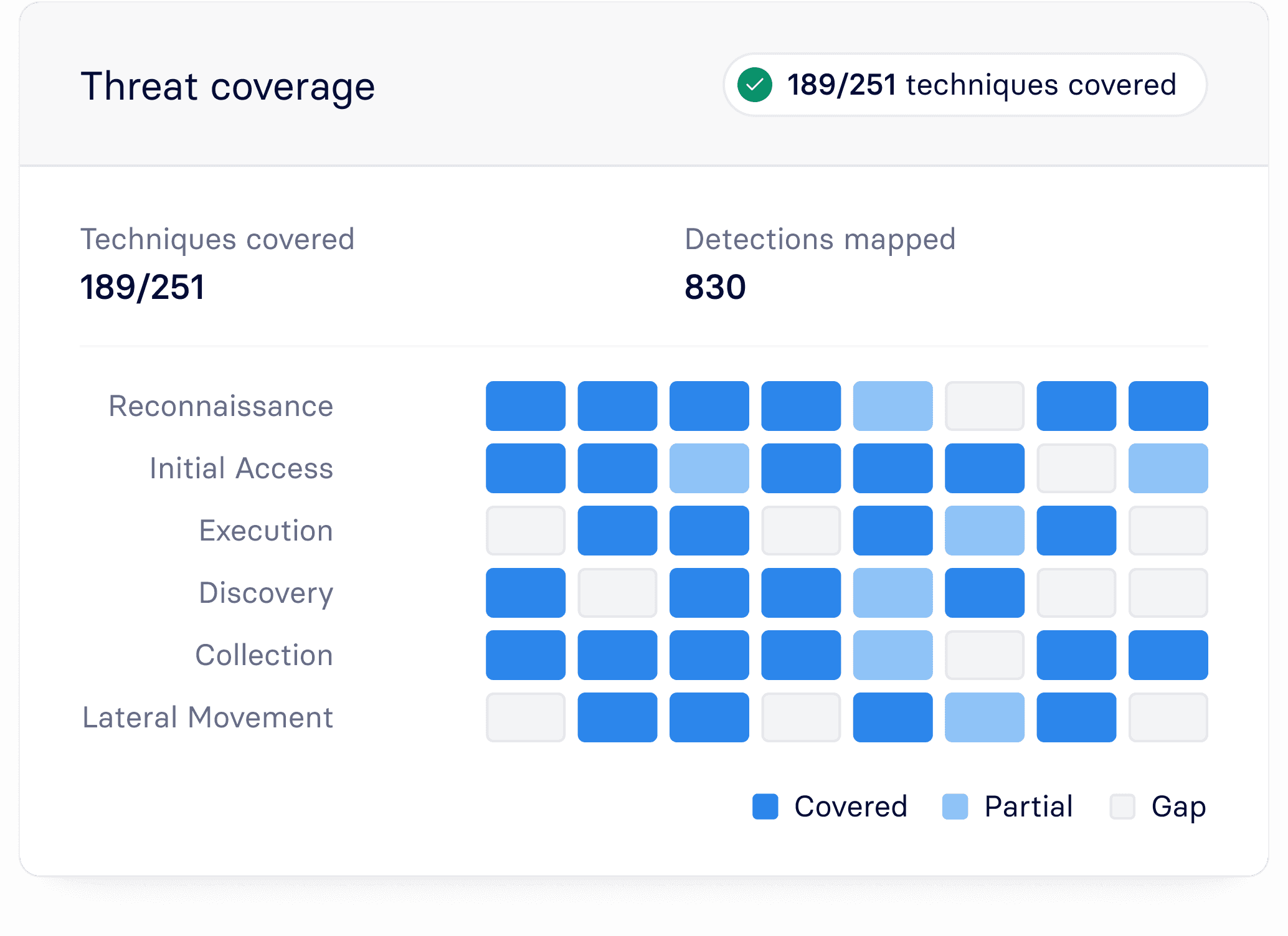1288x936 pixels.
Task: Click the Covered legend color swatch
Action: [x=765, y=806]
